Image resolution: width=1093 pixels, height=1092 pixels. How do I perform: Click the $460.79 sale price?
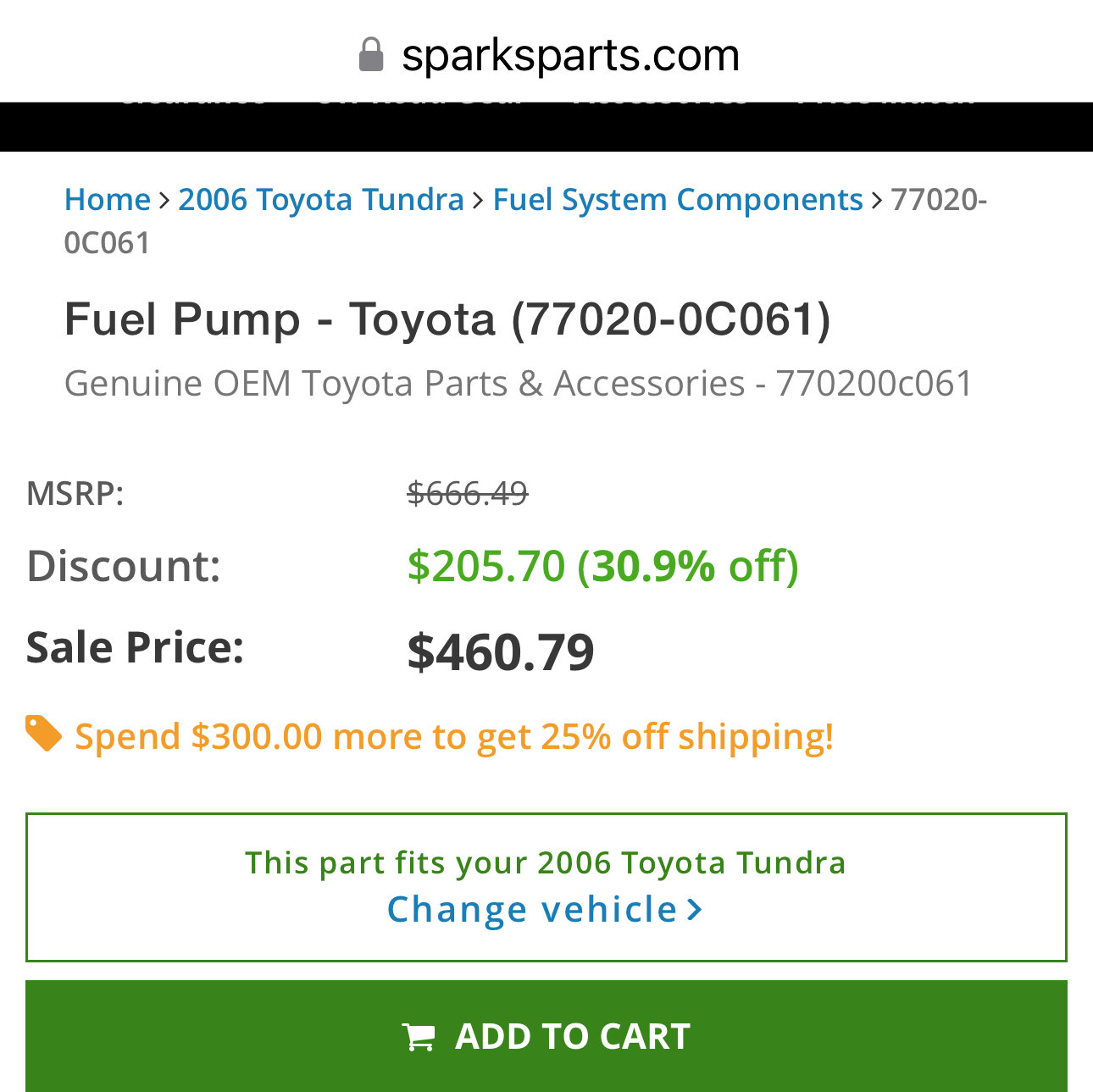501,651
